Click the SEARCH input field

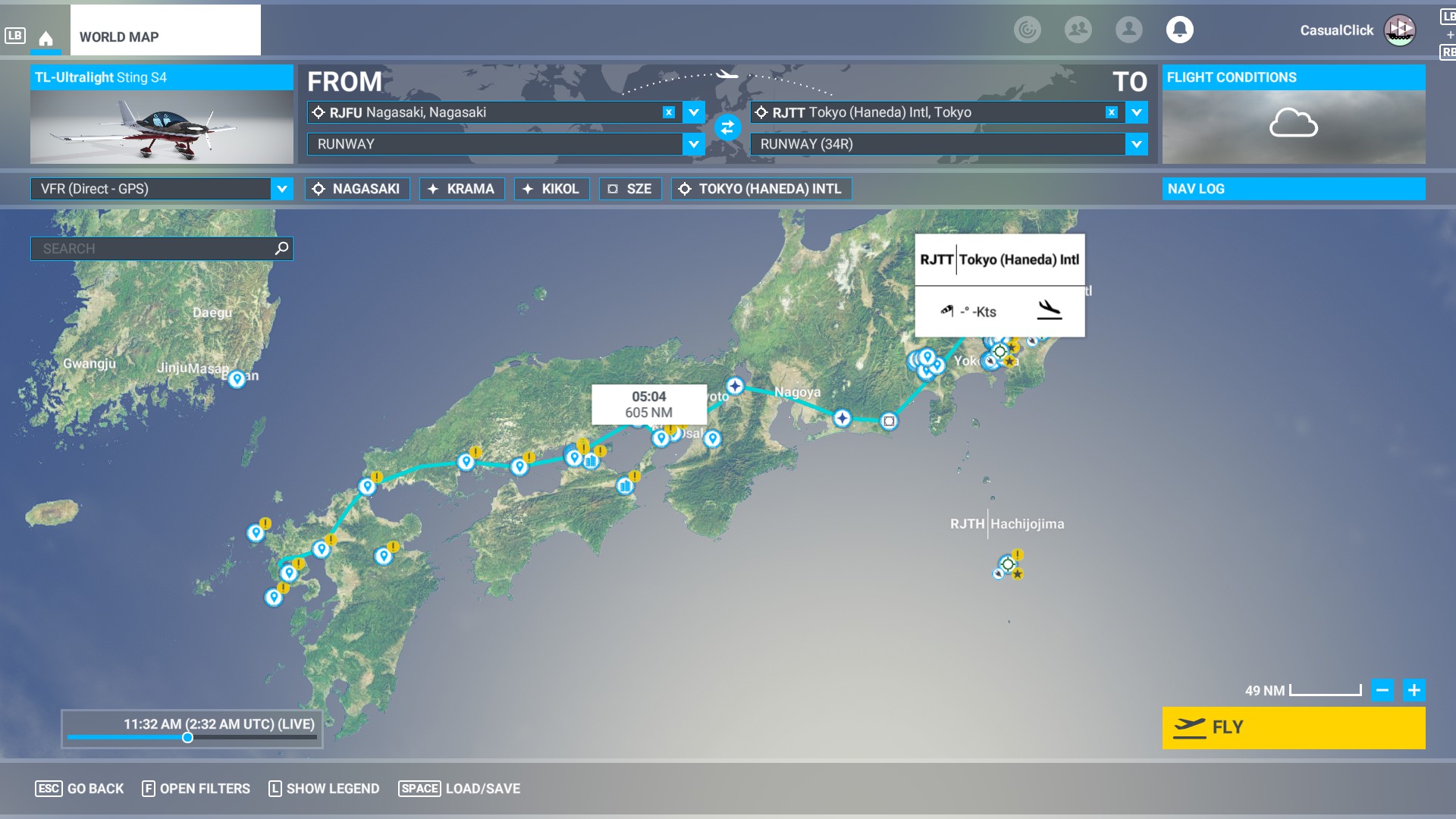pyautogui.click(x=152, y=249)
